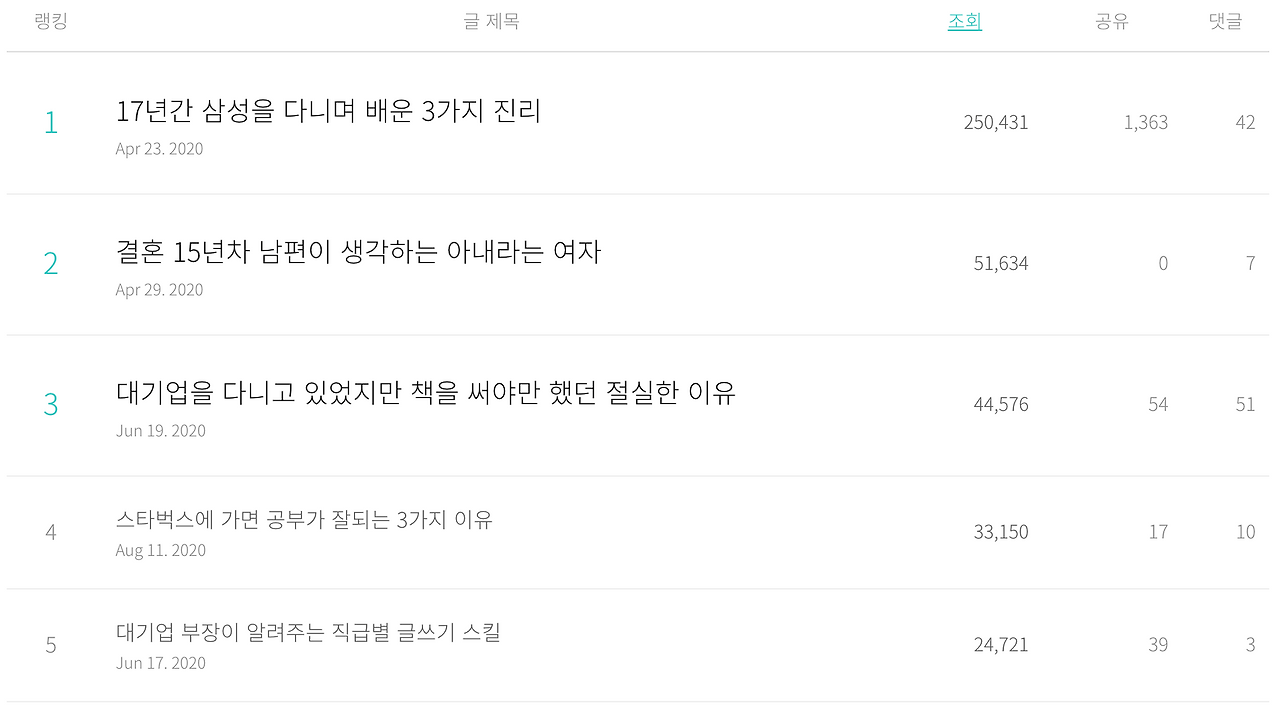Open the post about 17 years at Samsung
This screenshot has width=1280, height=705.
point(330,111)
